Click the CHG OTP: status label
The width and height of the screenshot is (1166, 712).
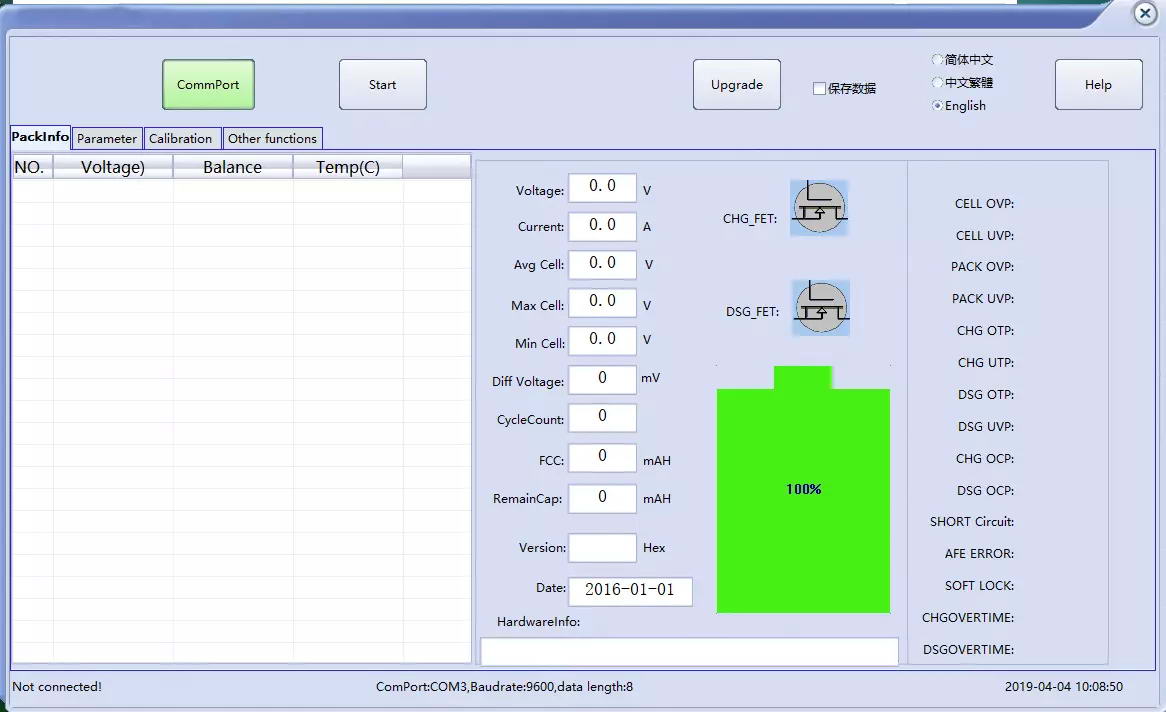(x=985, y=330)
